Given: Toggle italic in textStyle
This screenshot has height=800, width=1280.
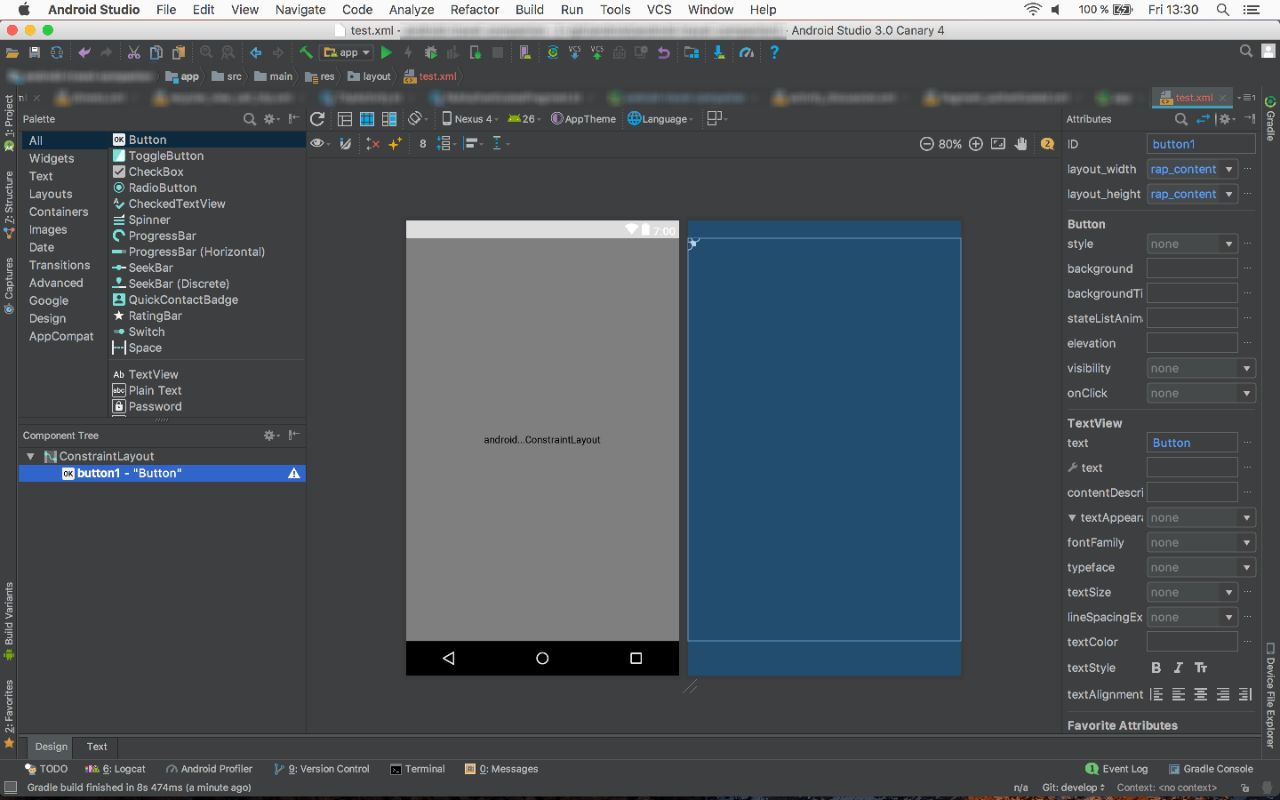Looking at the screenshot, I should point(1178,667).
